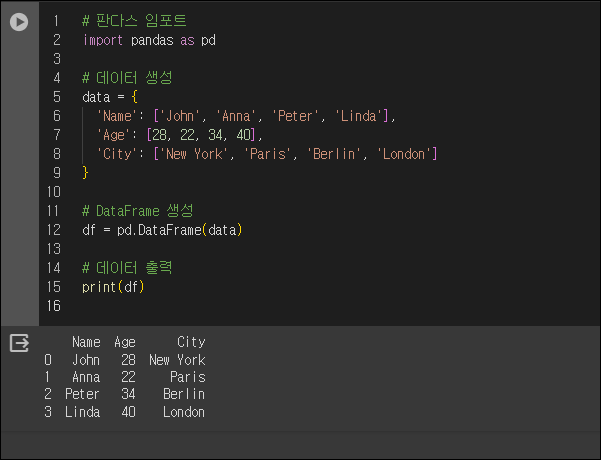This screenshot has width=601, height=460.
Task: Click the 'City' list line in code
Action: pos(267,154)
